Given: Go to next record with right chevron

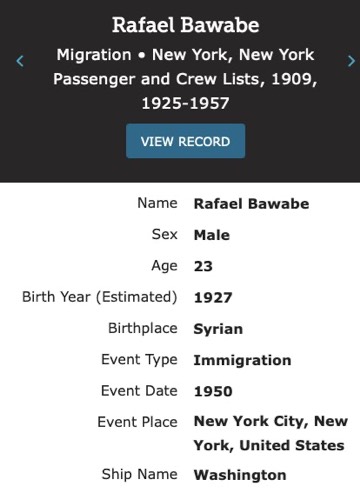Looking at the screenshot, I should (351, 61).
